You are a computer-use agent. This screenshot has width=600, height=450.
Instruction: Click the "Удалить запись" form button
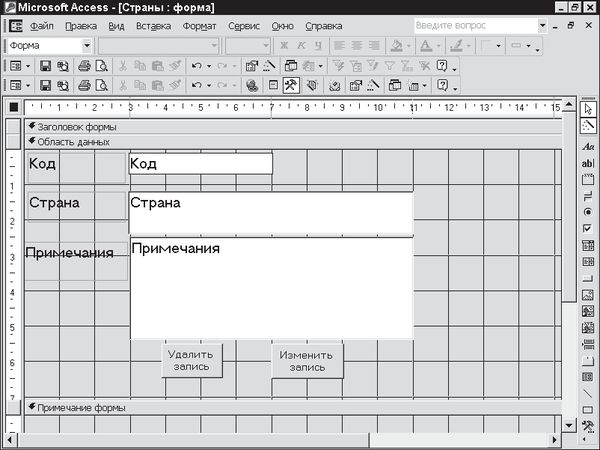(x=189, y=360)
